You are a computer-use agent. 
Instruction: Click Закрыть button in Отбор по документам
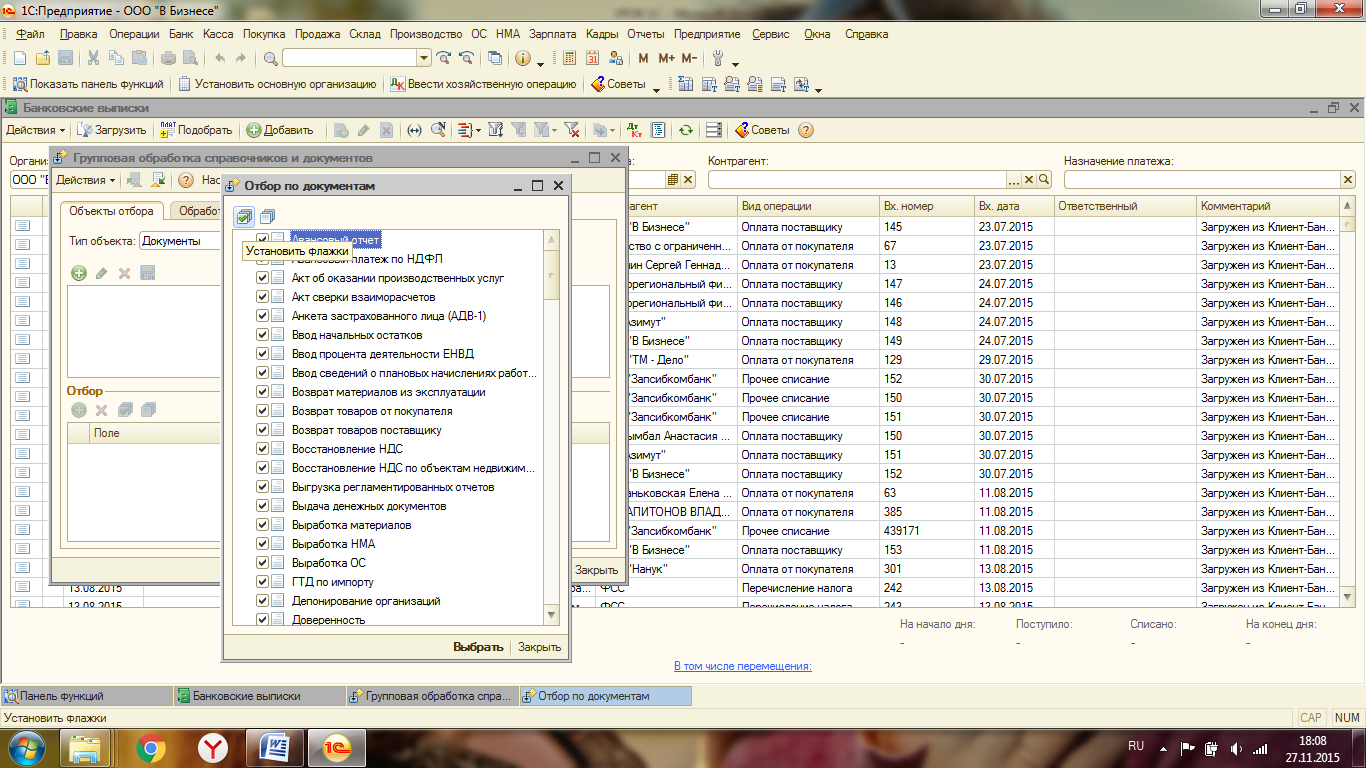tap(539, 647)
